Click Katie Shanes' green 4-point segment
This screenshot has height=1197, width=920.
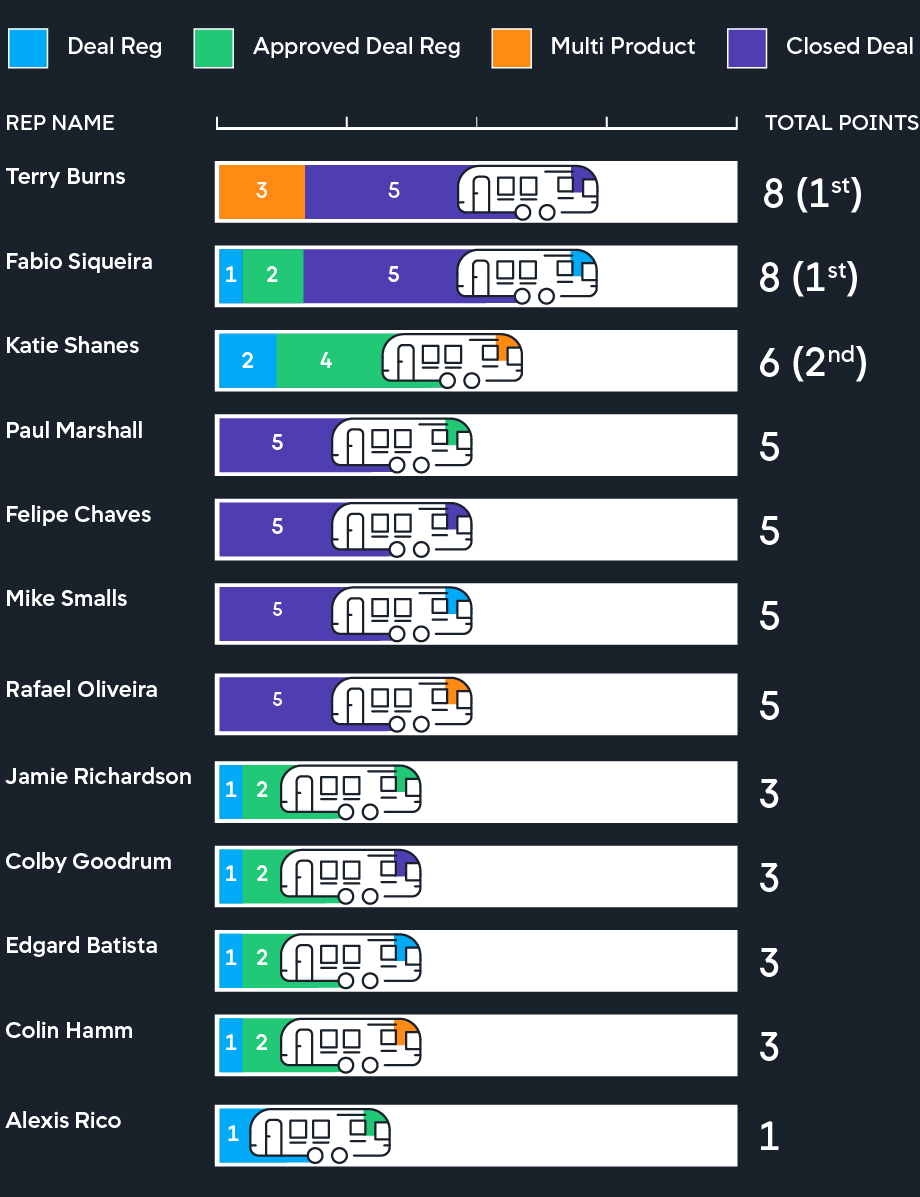coord(328,360)
